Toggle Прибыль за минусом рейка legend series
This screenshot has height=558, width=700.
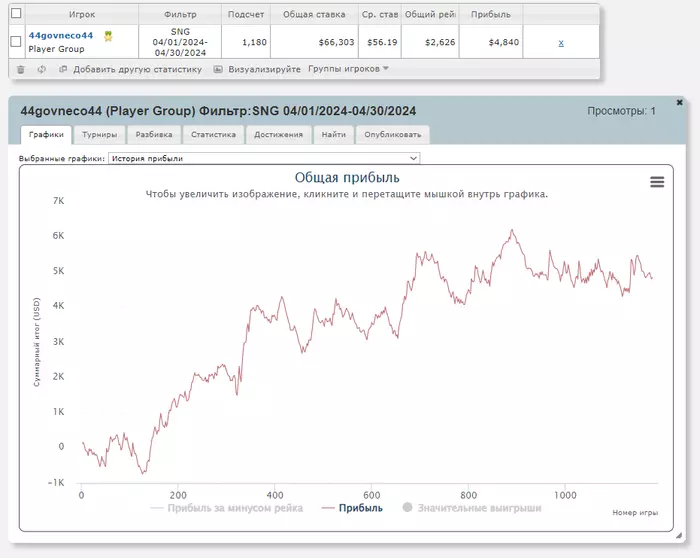(227, 508)
